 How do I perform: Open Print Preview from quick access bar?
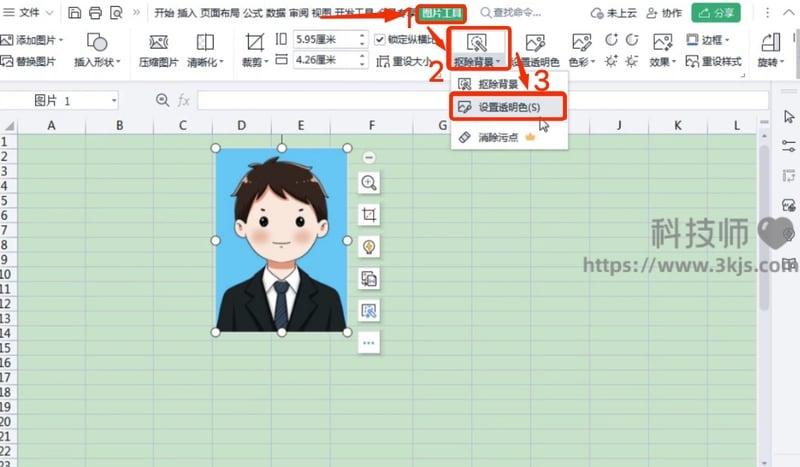coord(116,13)
